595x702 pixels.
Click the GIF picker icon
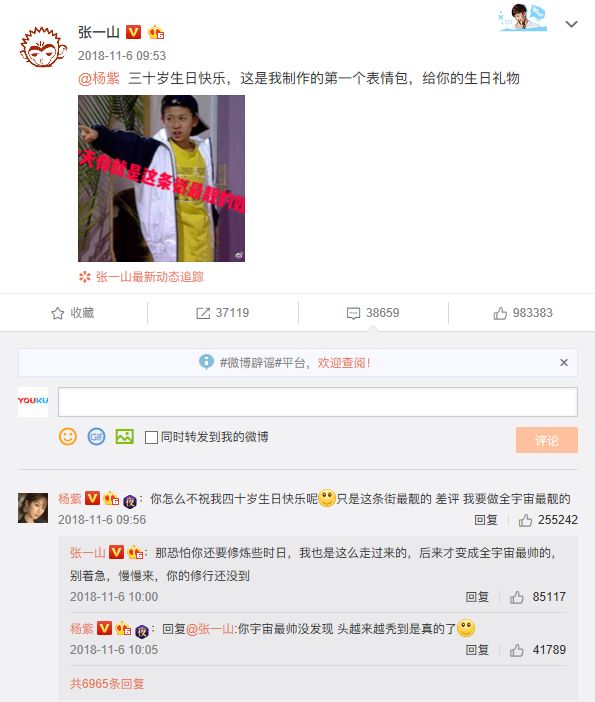pyautogui.click(x=96, y=437)
